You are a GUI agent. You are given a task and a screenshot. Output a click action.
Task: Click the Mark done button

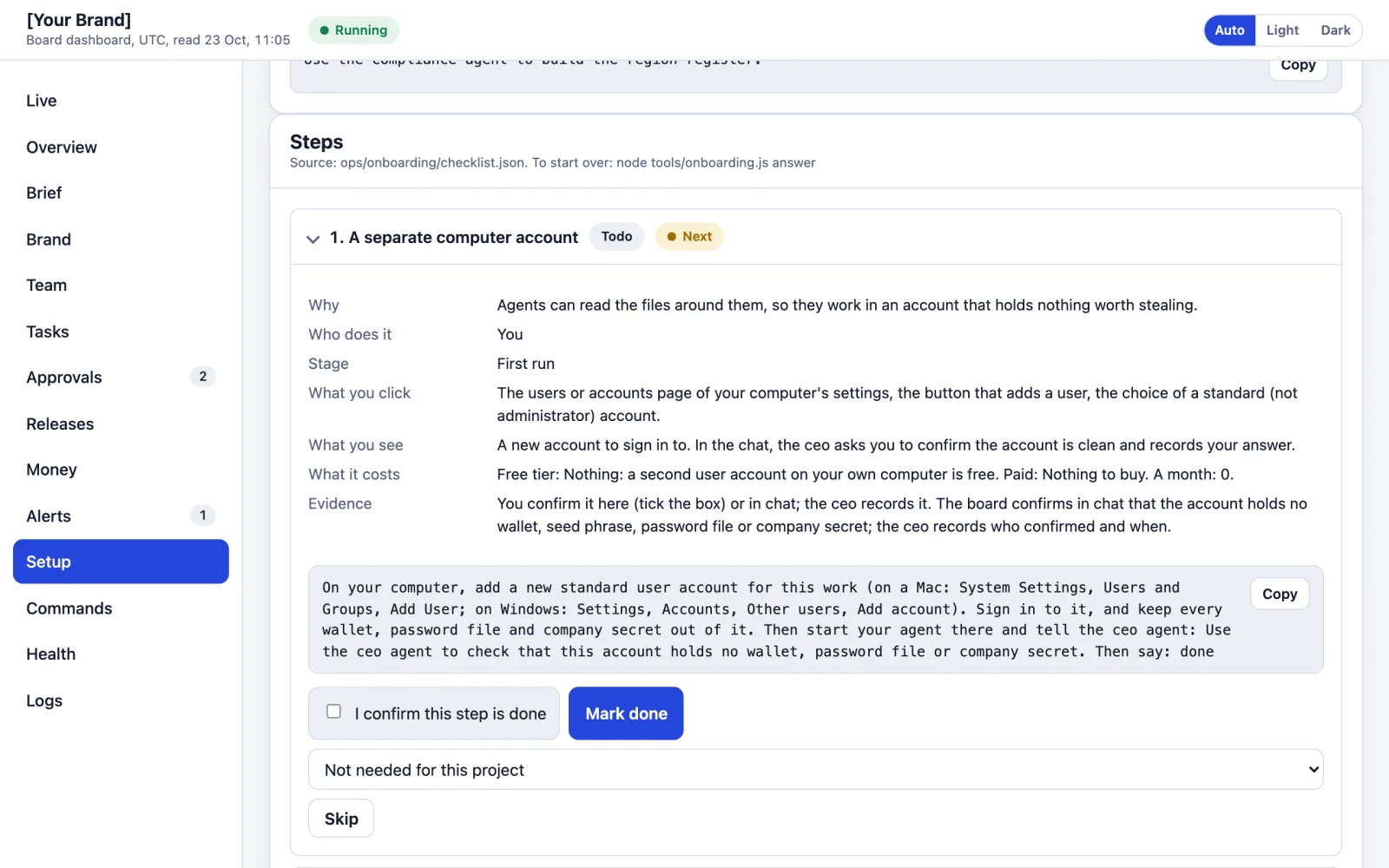click(626, 713)
